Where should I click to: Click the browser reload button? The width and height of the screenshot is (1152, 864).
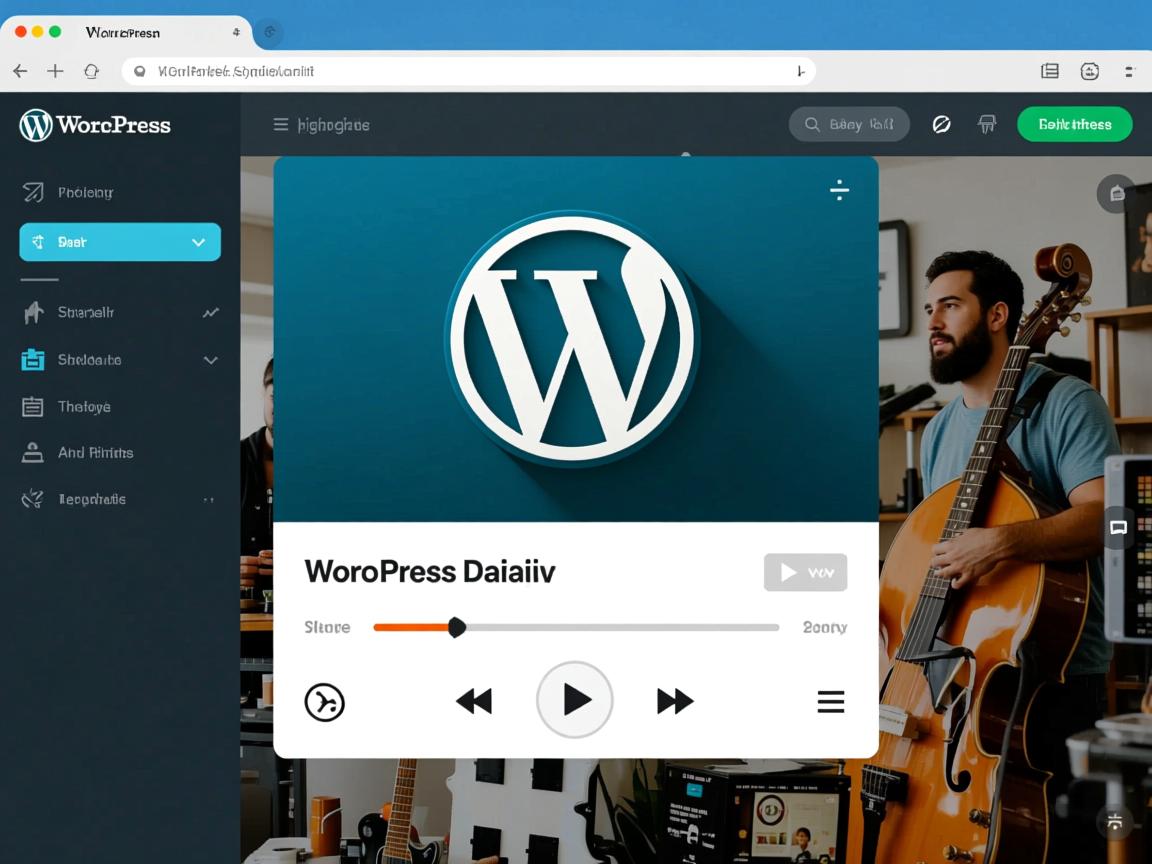[x=91, y=71]
